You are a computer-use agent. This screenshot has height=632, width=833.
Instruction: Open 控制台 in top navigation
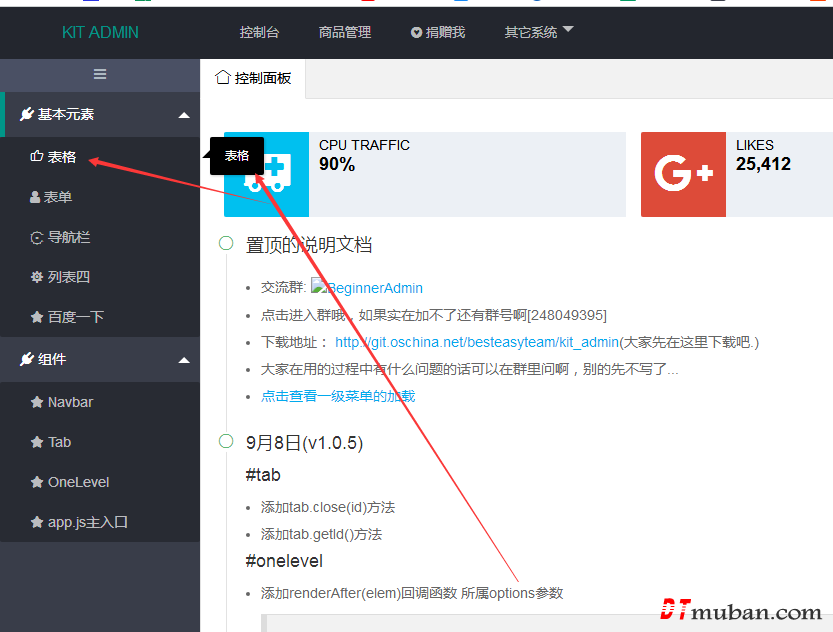pos(259,32)
